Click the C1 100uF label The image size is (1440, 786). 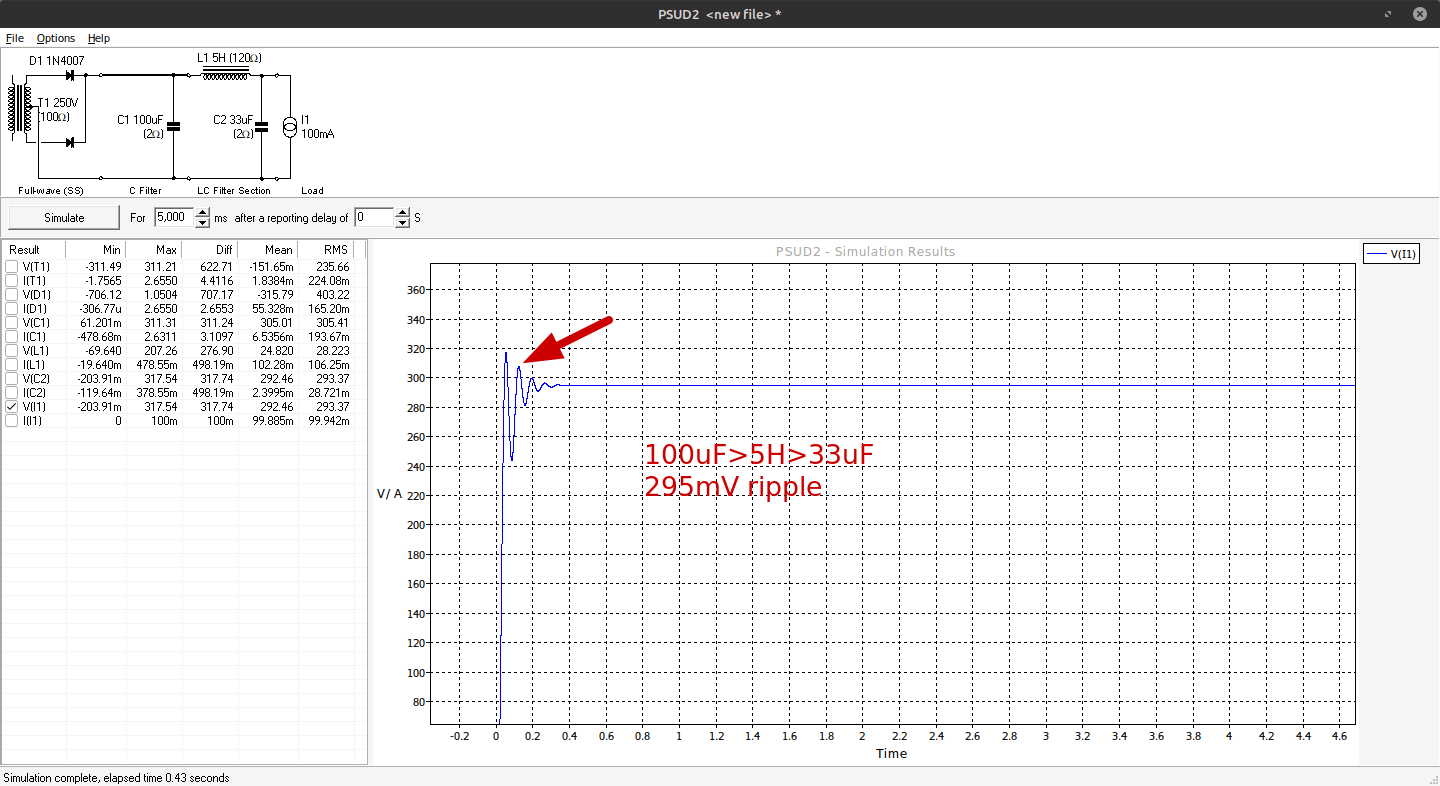tap(140, 120)
